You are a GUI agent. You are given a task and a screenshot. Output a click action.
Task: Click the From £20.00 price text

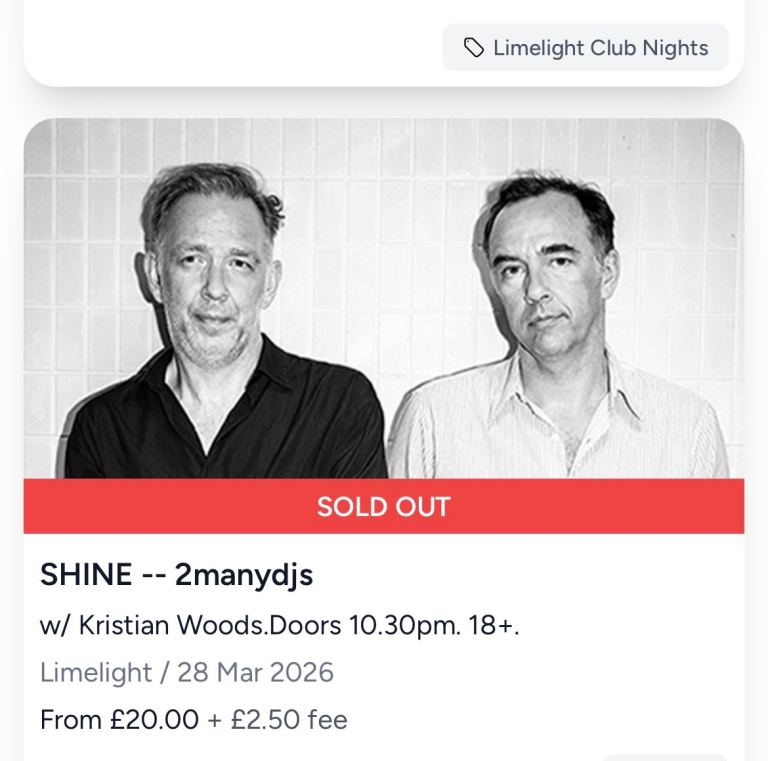119,719
